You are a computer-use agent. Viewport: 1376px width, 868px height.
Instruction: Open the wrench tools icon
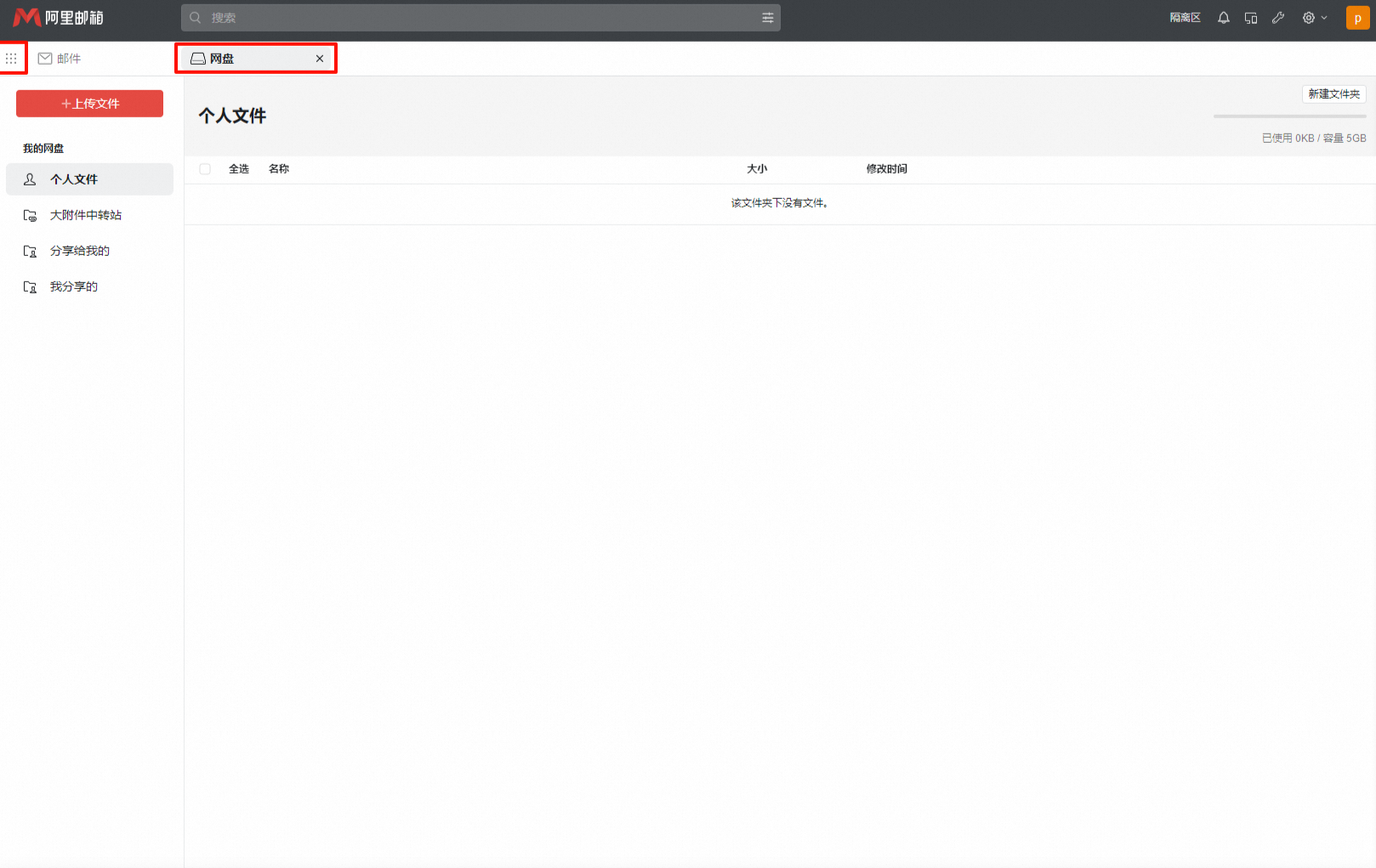[1278, 18]
